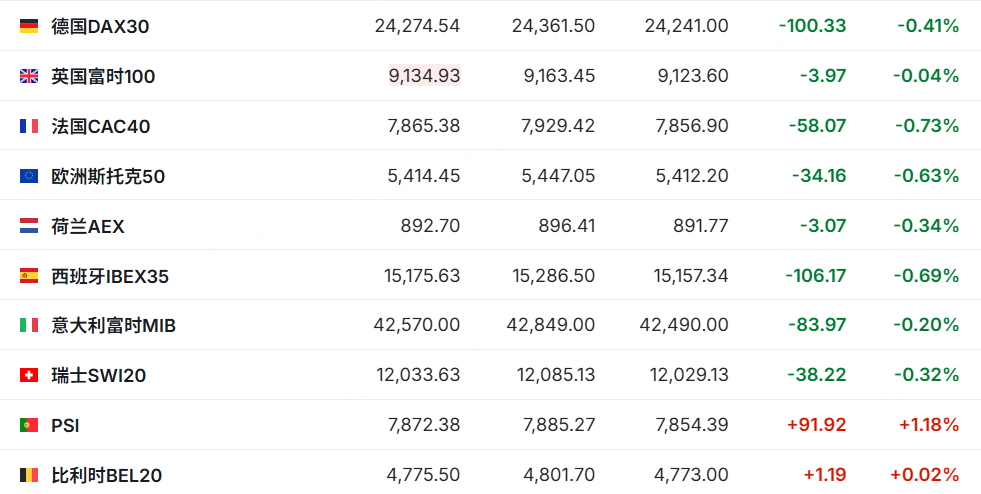
Task: Click the Netherlands flag icon
Action: [29, 226]
